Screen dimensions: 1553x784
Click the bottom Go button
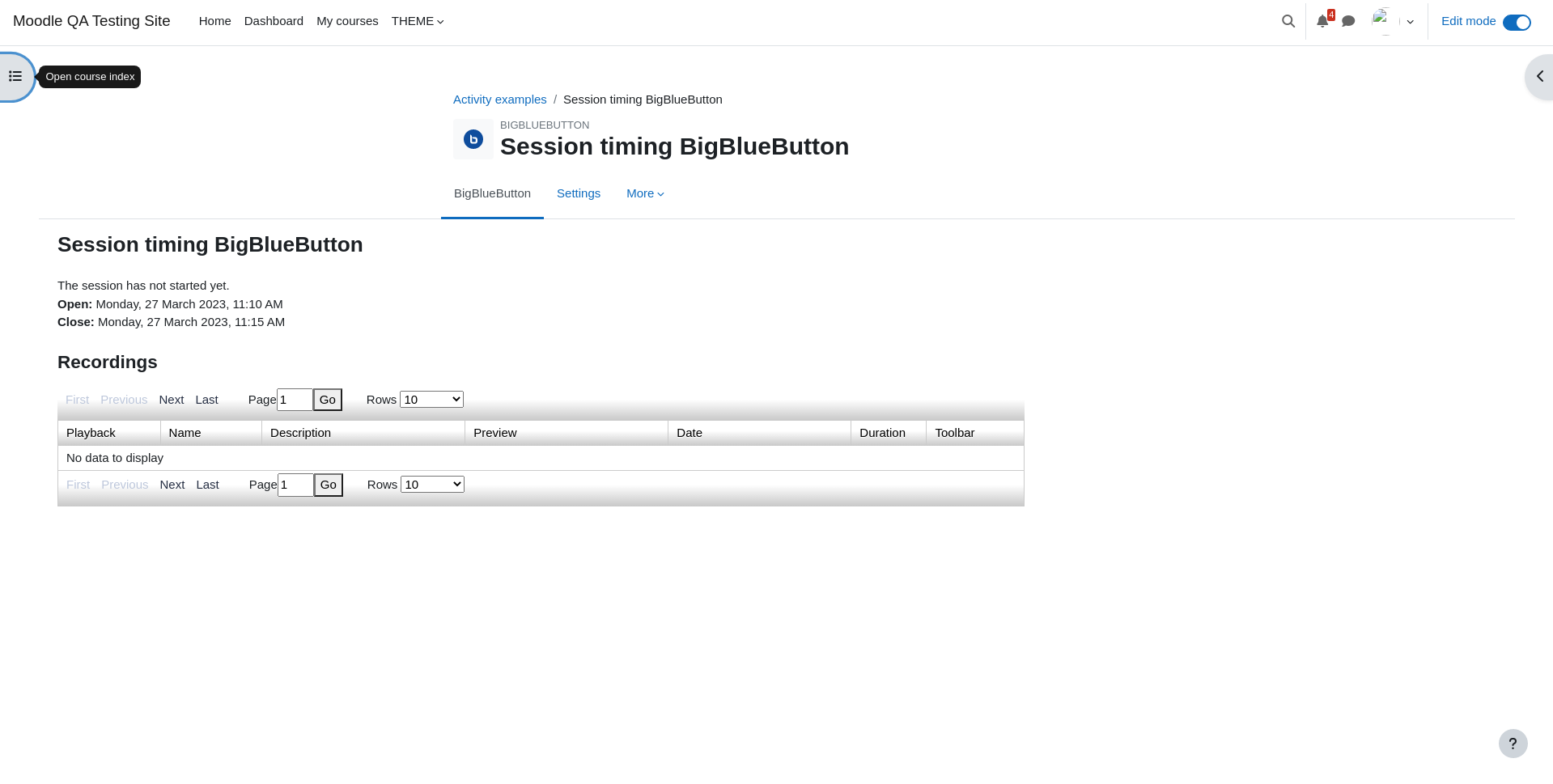[329, 485]
